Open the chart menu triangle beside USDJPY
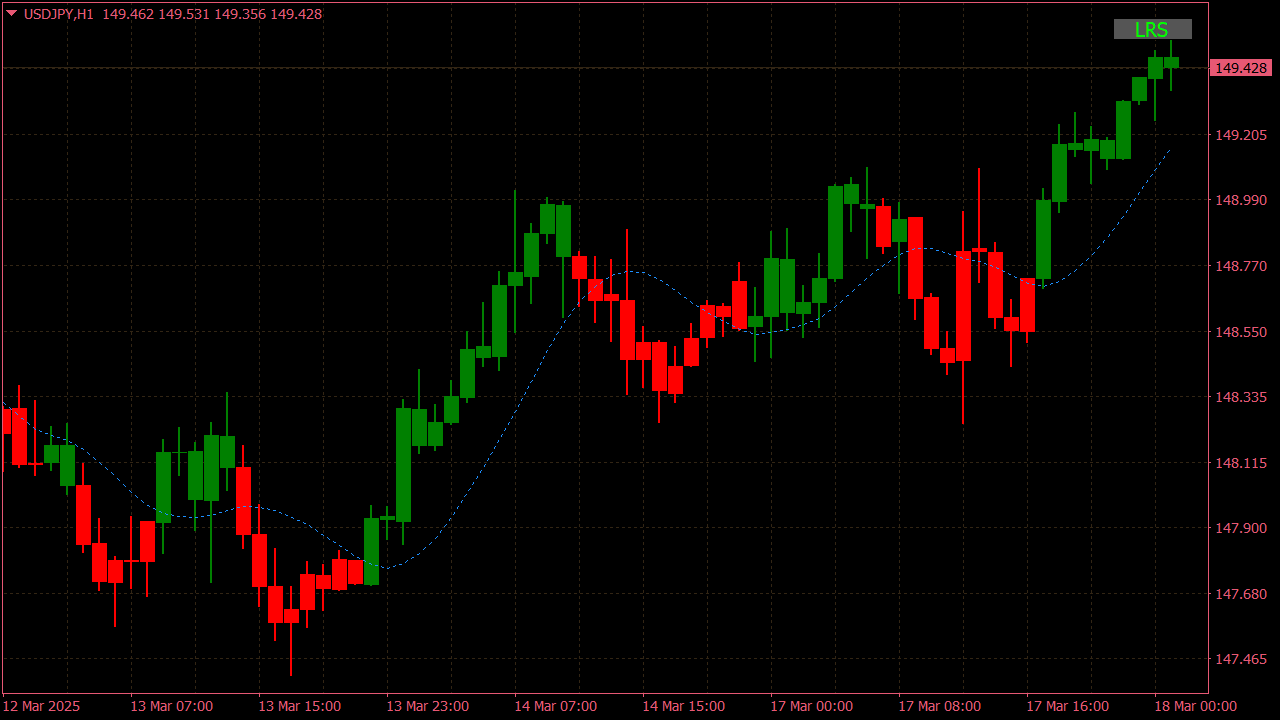This screenshot has height=720, width=1280. point(11,14)
